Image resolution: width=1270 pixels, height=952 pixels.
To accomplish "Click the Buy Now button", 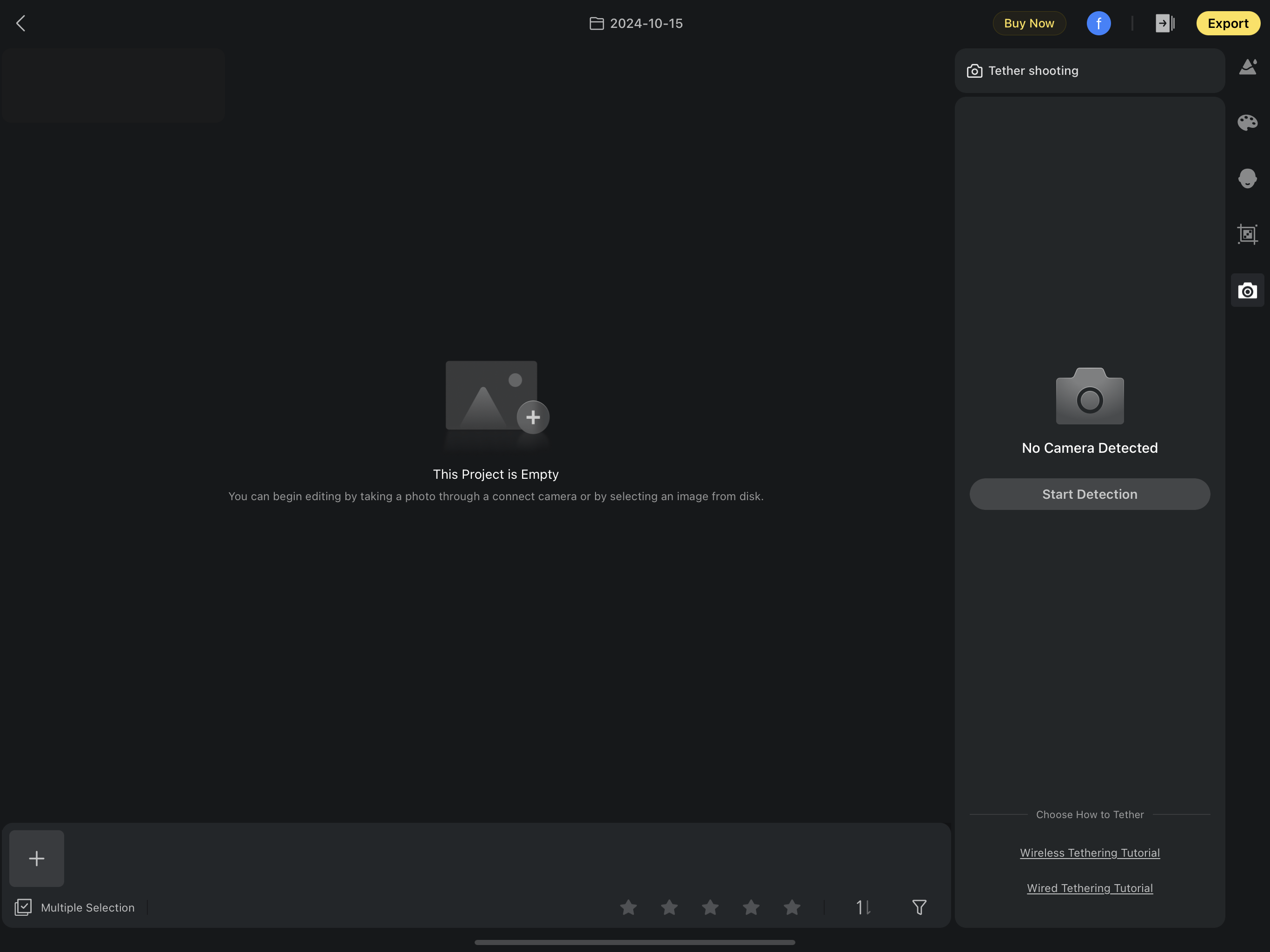I will point(1029,24).
